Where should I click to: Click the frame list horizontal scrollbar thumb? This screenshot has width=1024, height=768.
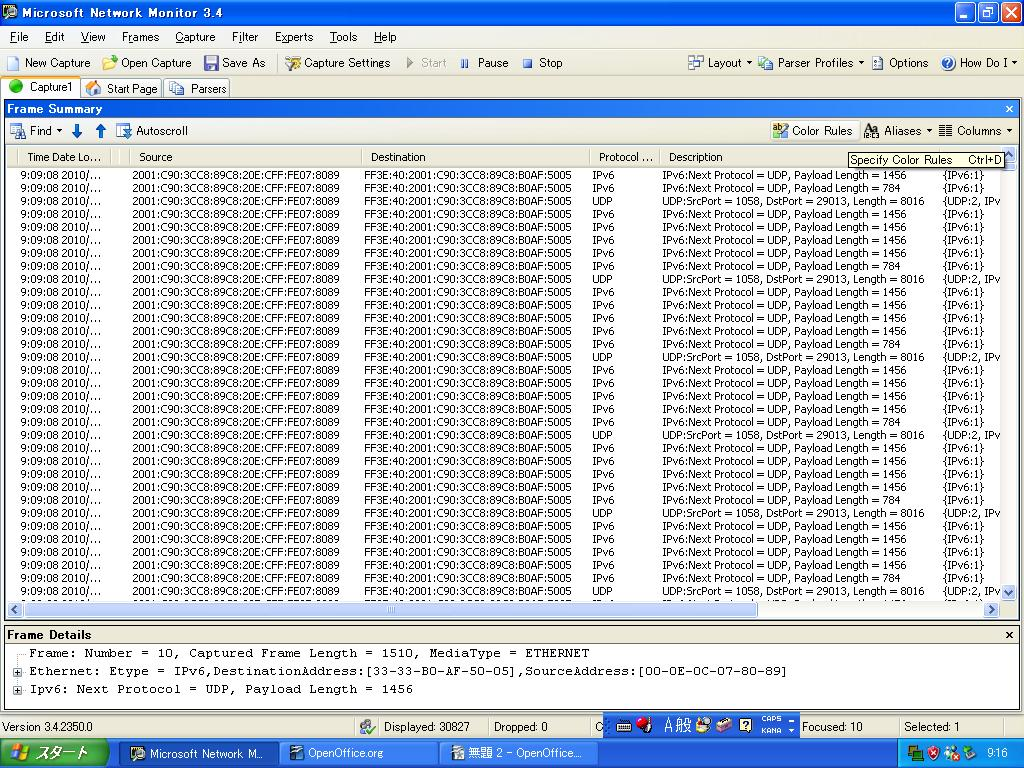click(391, 609)
